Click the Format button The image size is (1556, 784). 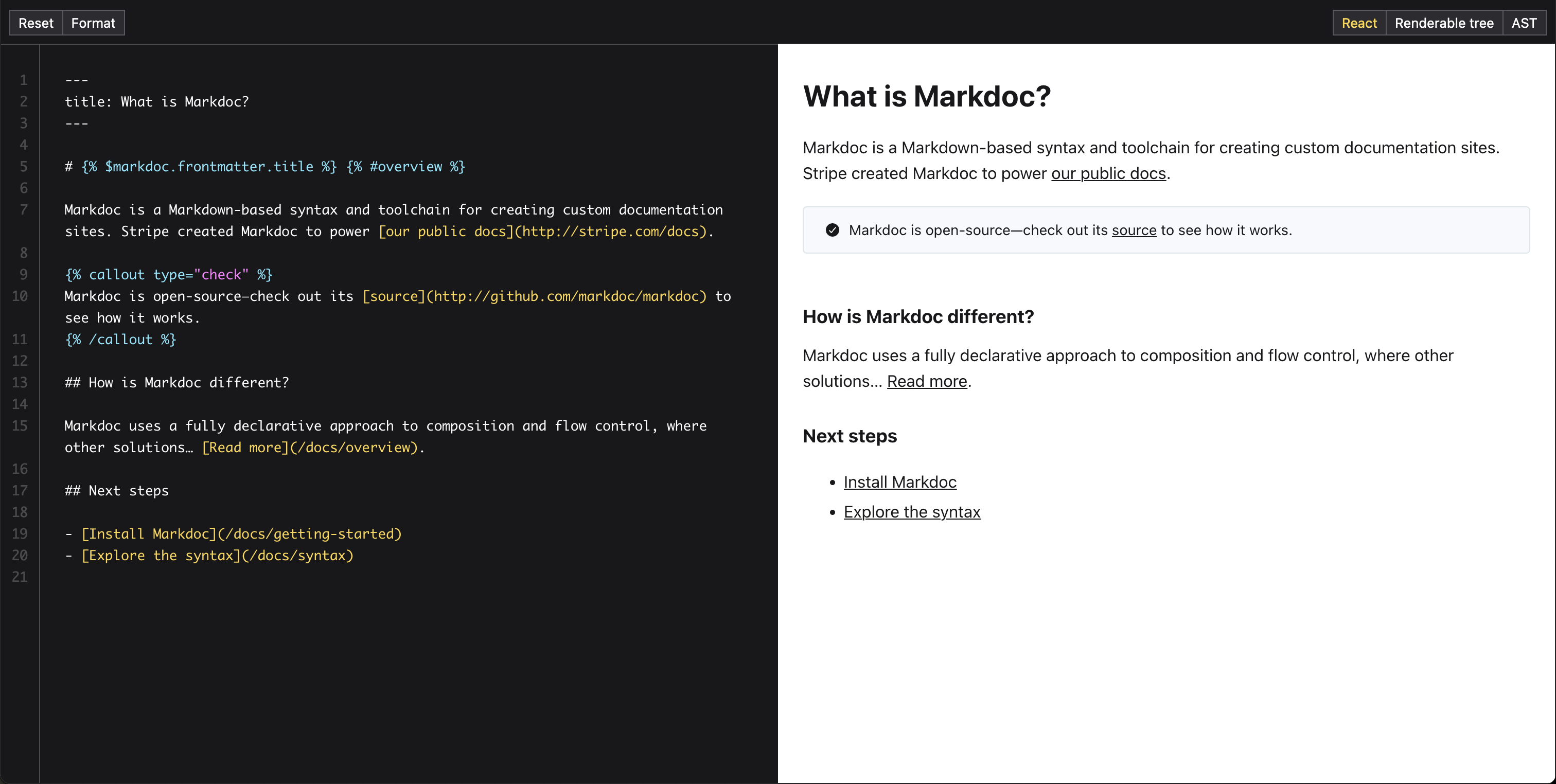[x=93, y=23]
